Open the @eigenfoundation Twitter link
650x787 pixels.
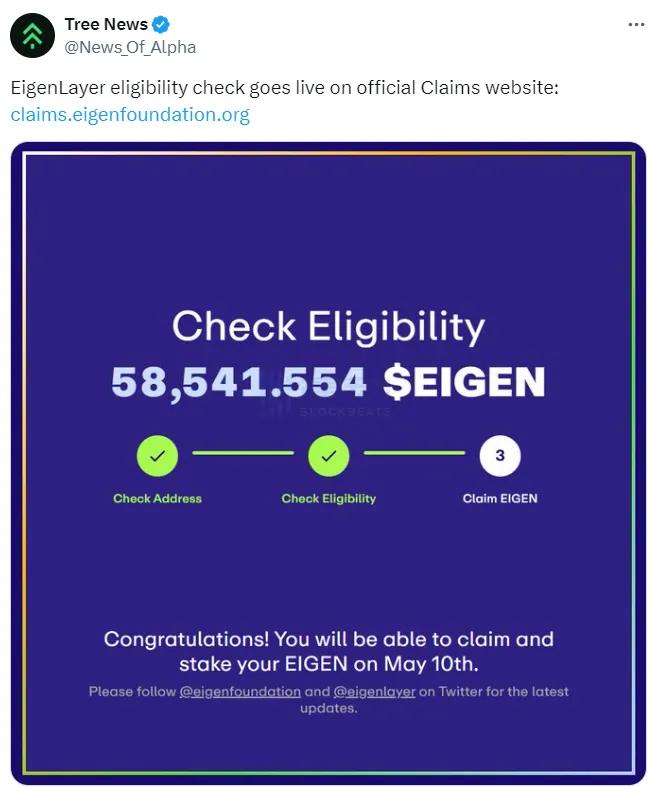point(240,692)
